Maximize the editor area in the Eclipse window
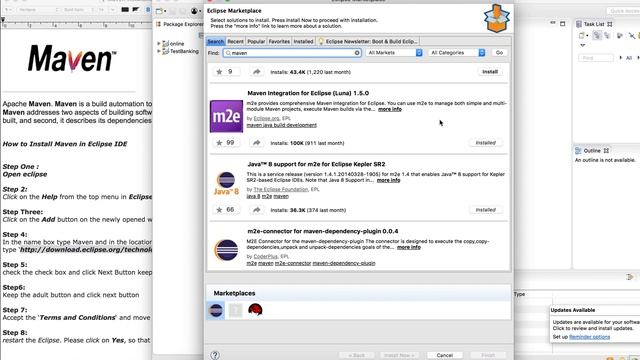The height and width of the screenshot is (360, 640). click(562, 24)
